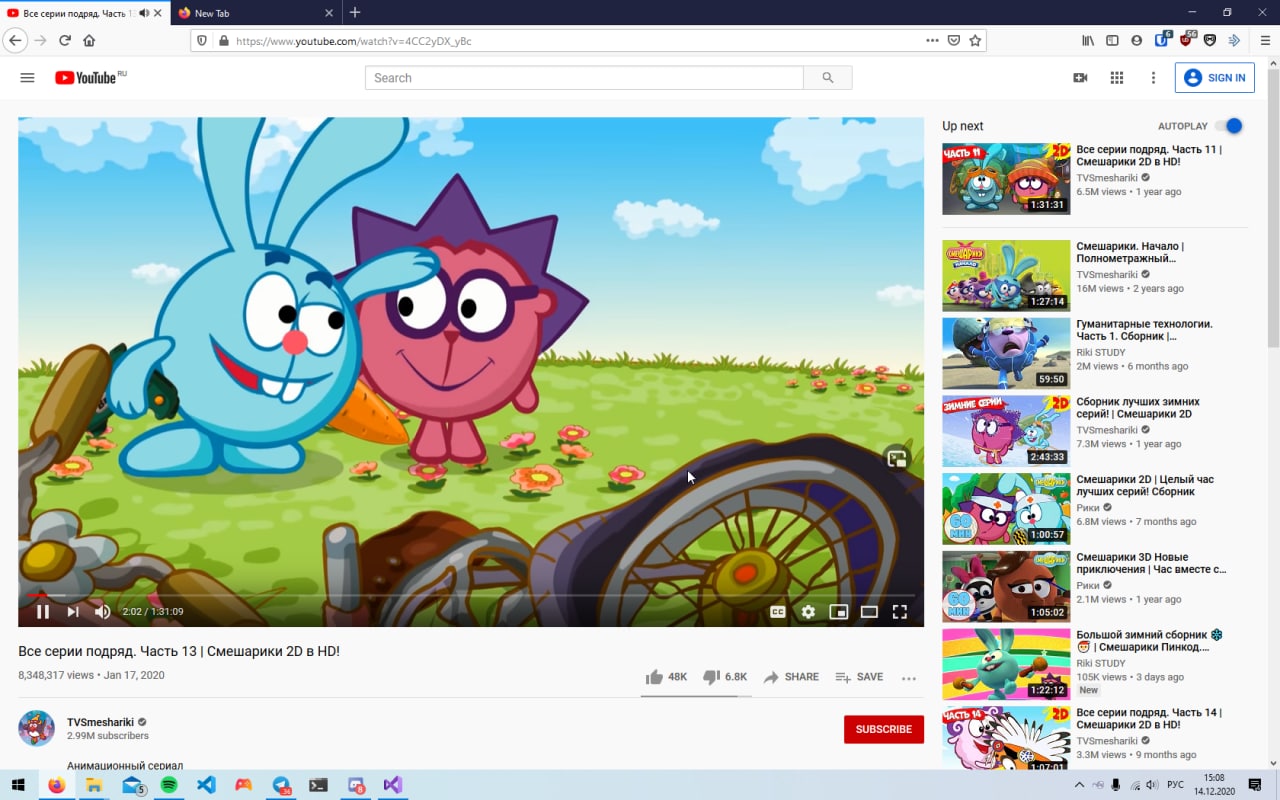
Task: Toggle the Autoplay switch
Action: (x=1229, y=126)
